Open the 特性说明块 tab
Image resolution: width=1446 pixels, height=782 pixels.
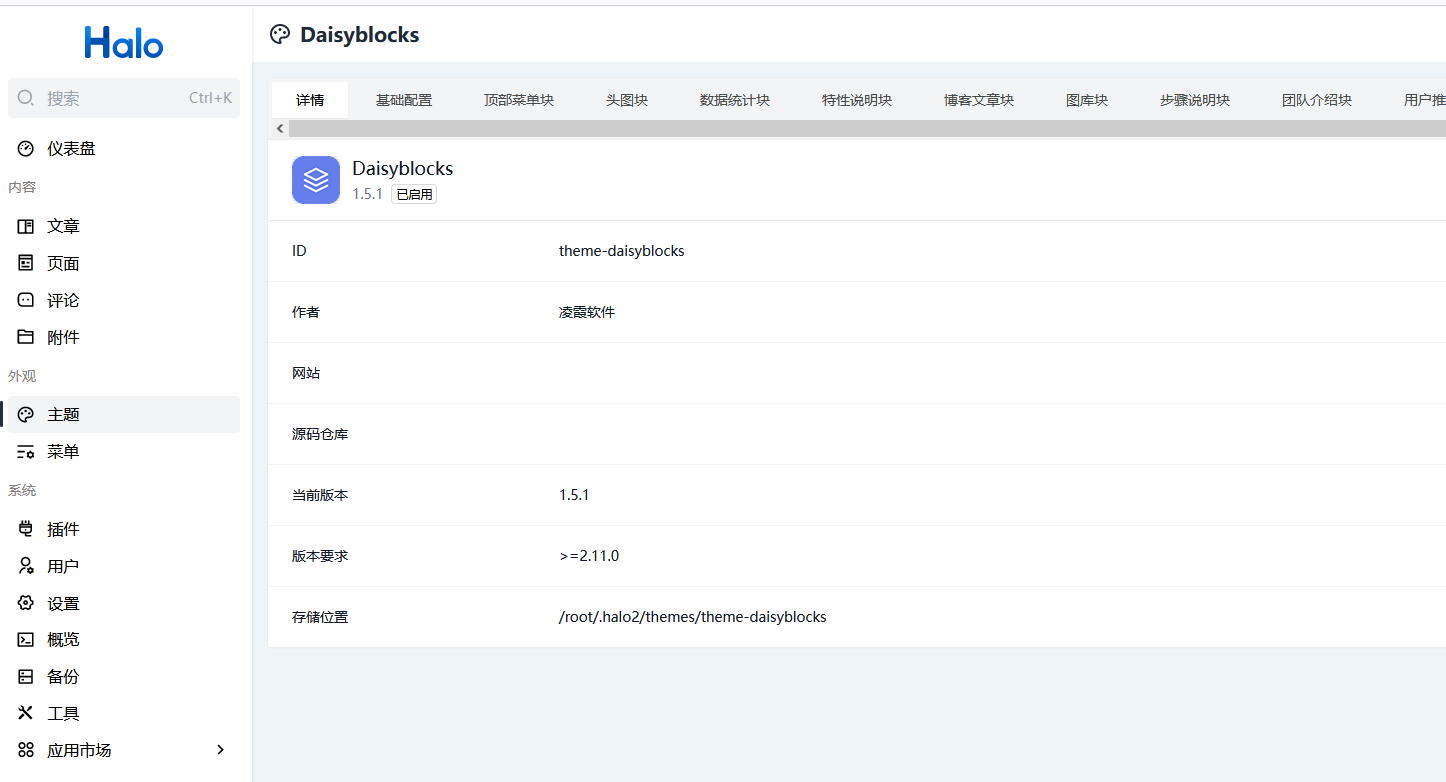[857, 100]
